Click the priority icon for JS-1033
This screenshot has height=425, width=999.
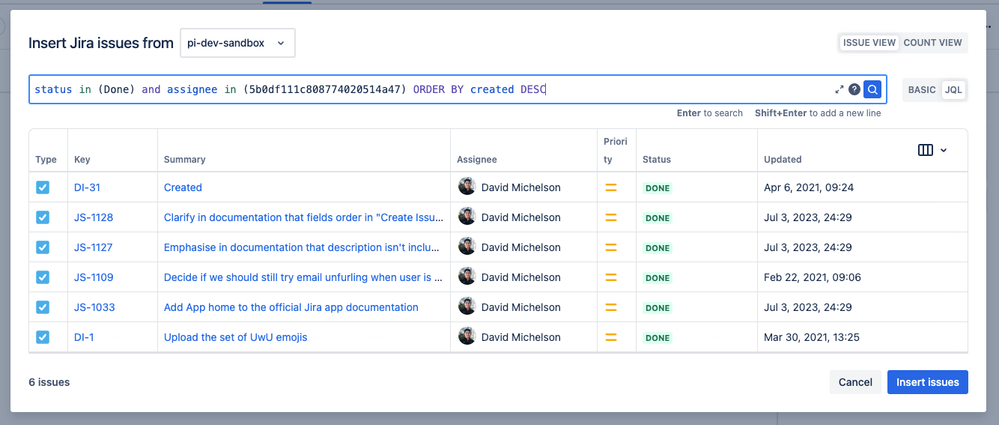611,307
